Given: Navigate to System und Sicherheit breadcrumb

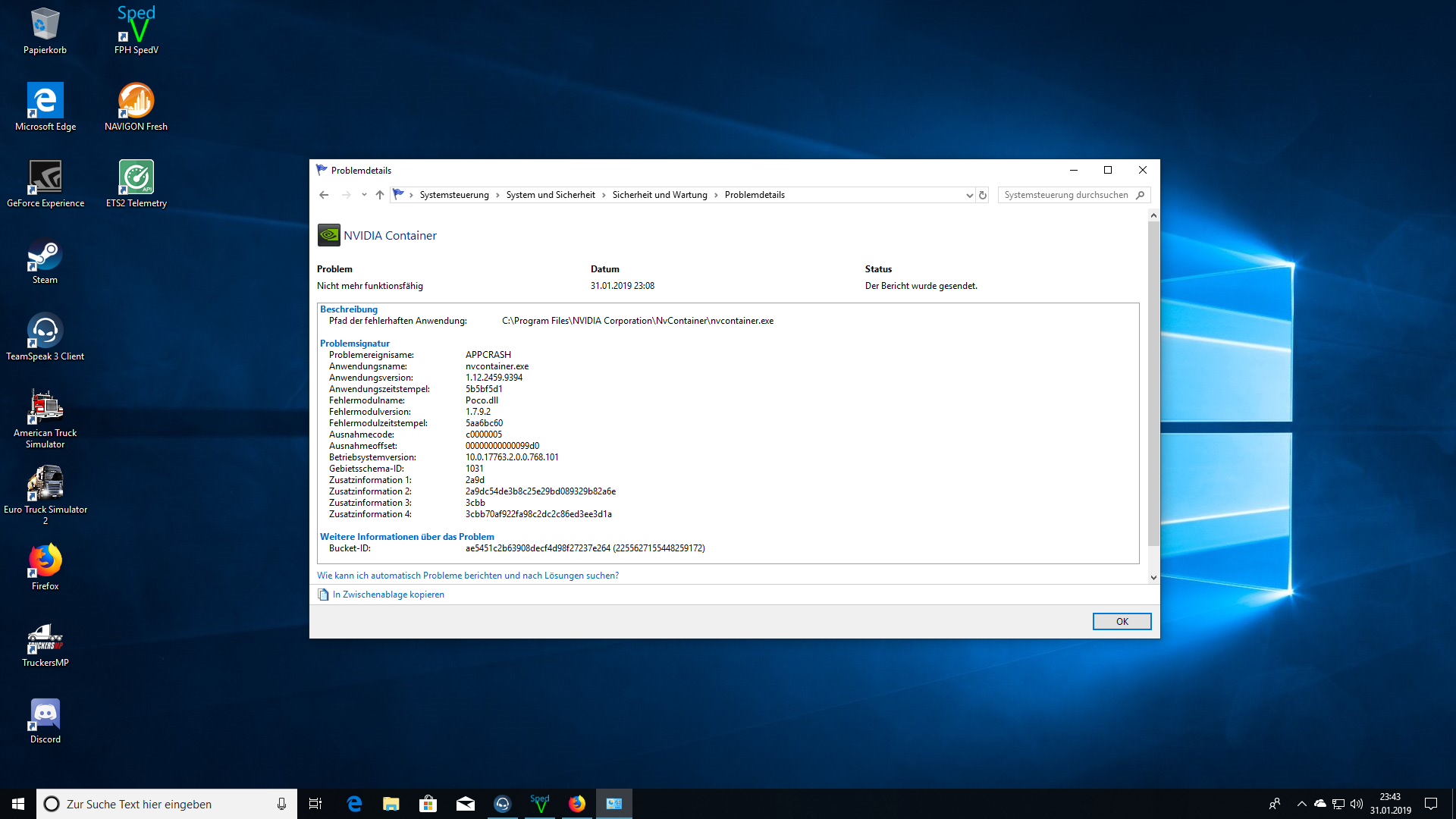Looking at the screenshot, I should 551,195.
